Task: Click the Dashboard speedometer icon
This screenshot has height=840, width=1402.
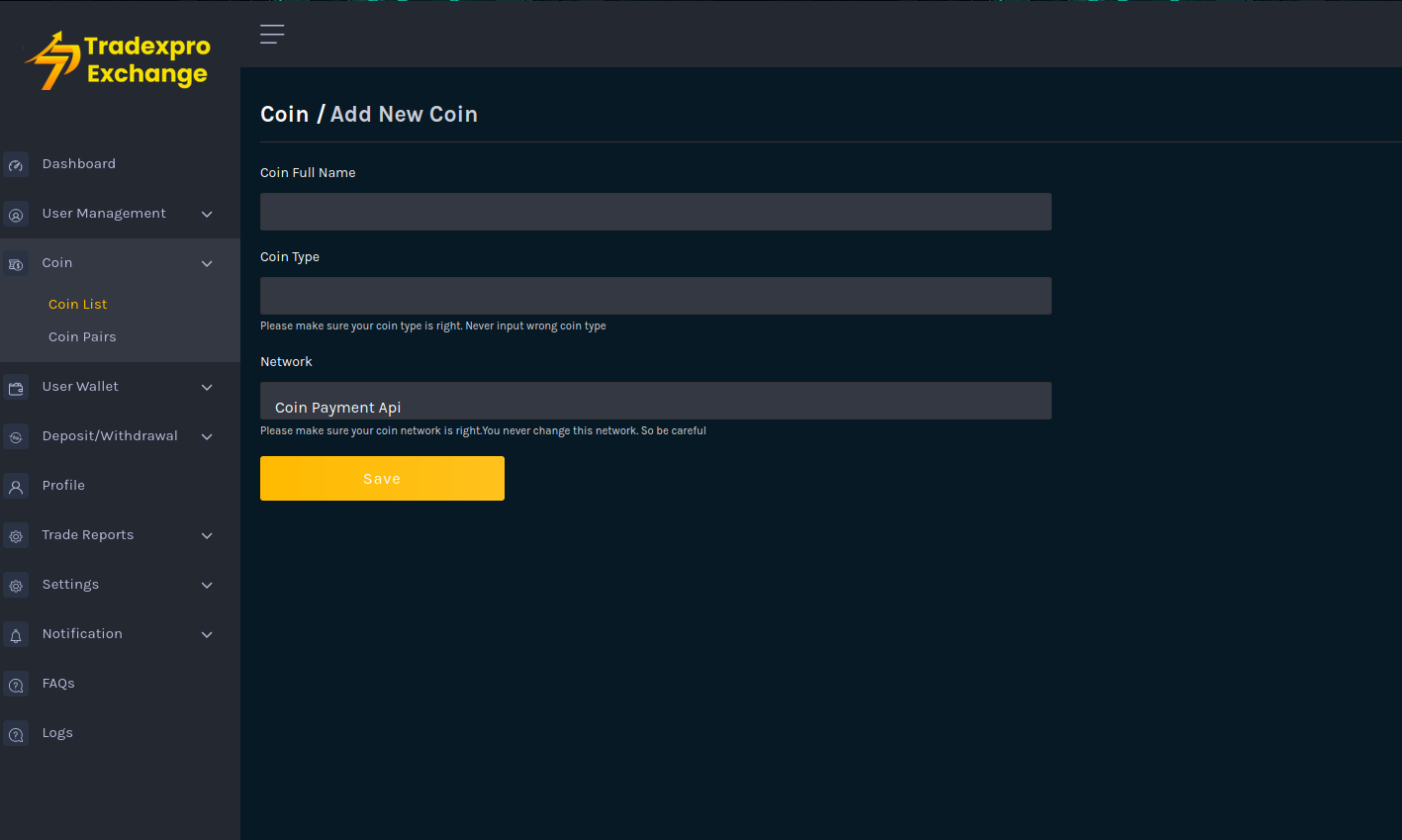Action: click(x=16, y=165)
